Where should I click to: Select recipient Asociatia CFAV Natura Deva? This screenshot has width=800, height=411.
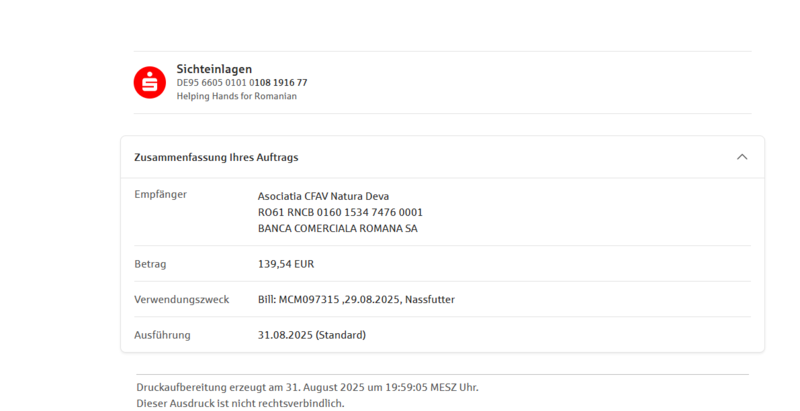tap(323, 196)
